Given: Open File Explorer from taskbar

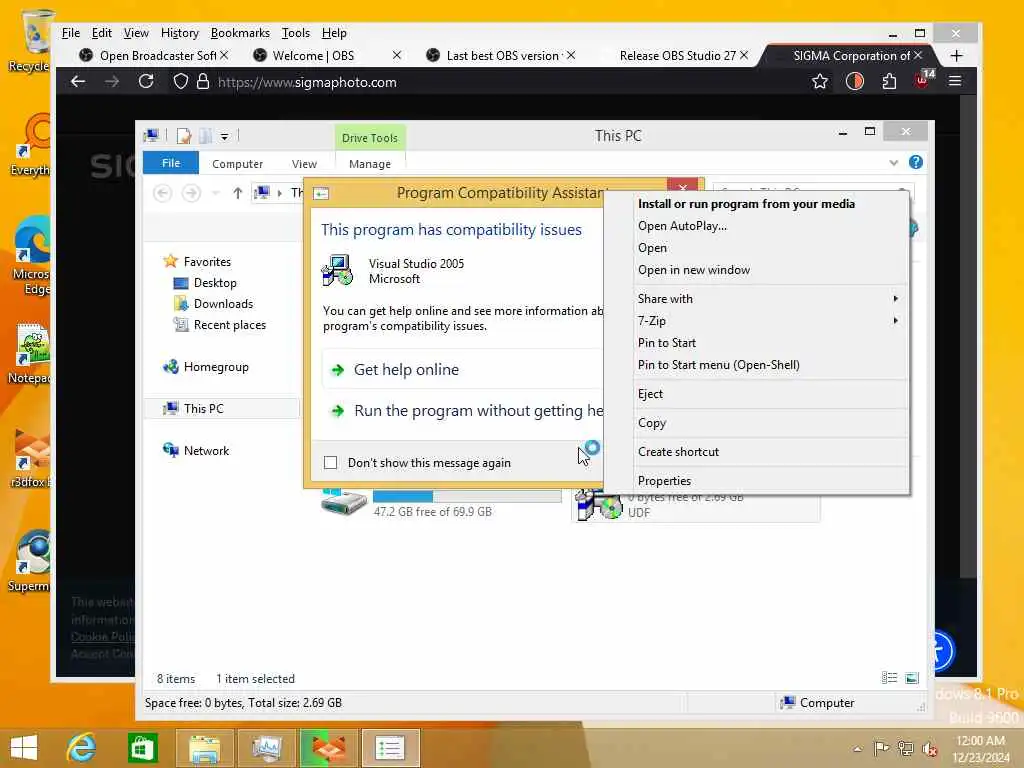Looking at the screenshot, I should [x=204, y=748].
